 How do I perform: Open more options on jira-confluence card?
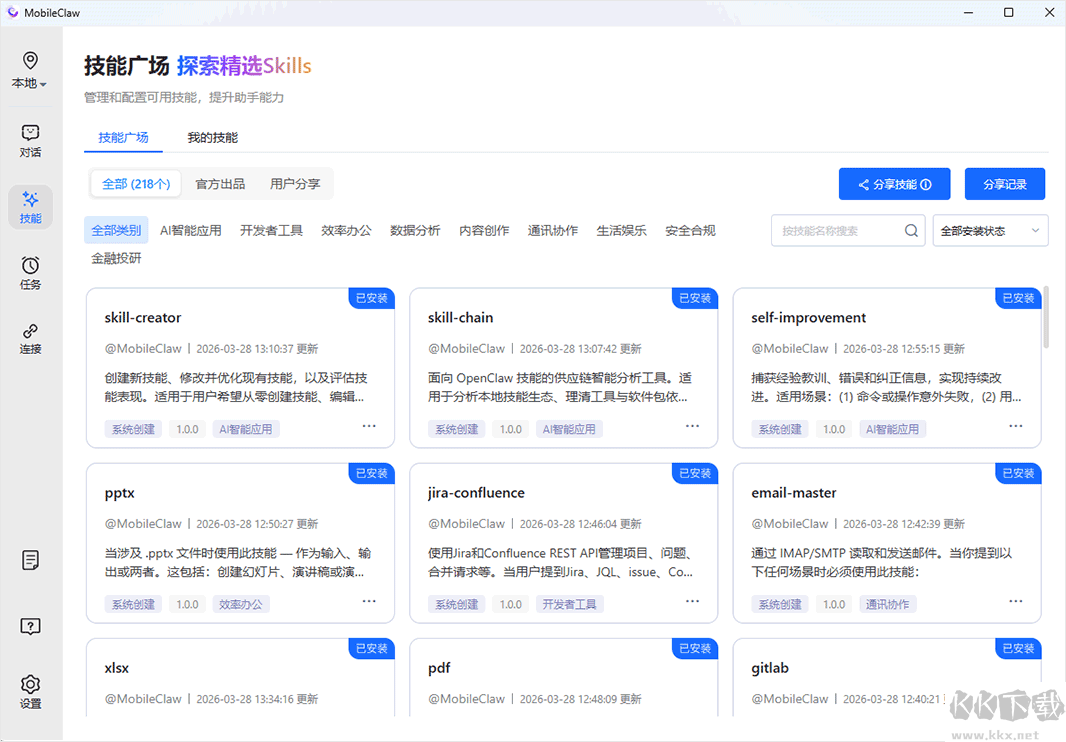pos(692,601)
